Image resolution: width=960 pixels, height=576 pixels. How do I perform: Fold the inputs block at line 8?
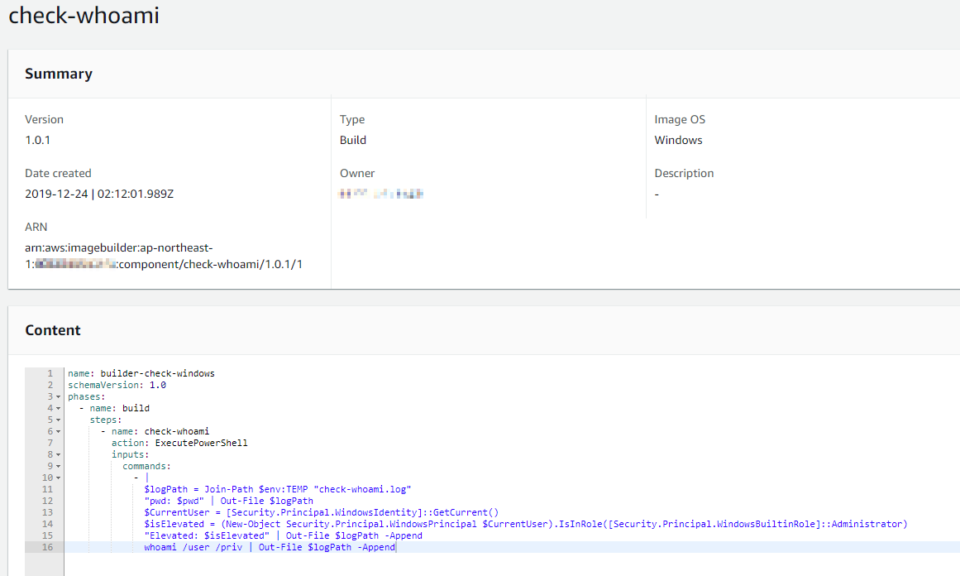pyautogui.click(x=59, y=455)
